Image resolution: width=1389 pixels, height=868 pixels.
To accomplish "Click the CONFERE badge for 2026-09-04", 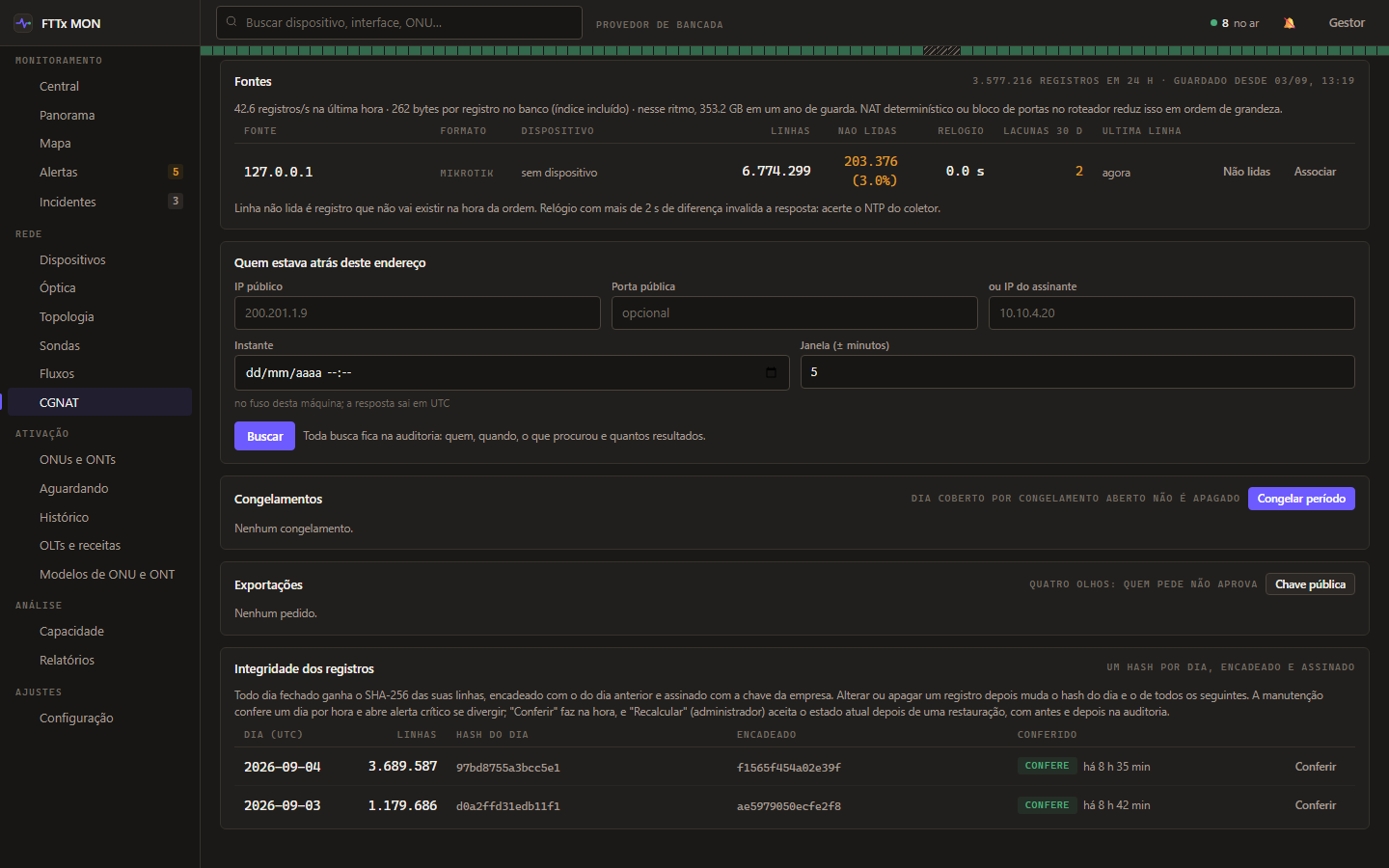I will click(x=1047, y=766).
